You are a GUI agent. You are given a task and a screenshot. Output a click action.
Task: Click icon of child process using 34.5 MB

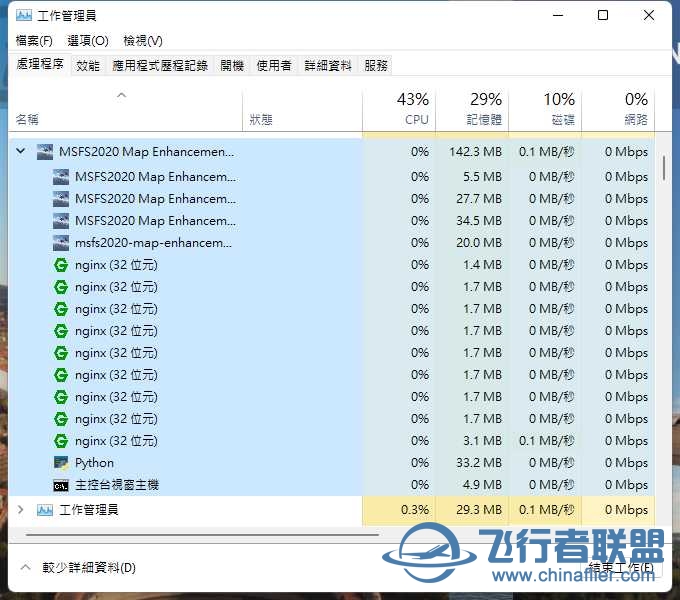61,221
